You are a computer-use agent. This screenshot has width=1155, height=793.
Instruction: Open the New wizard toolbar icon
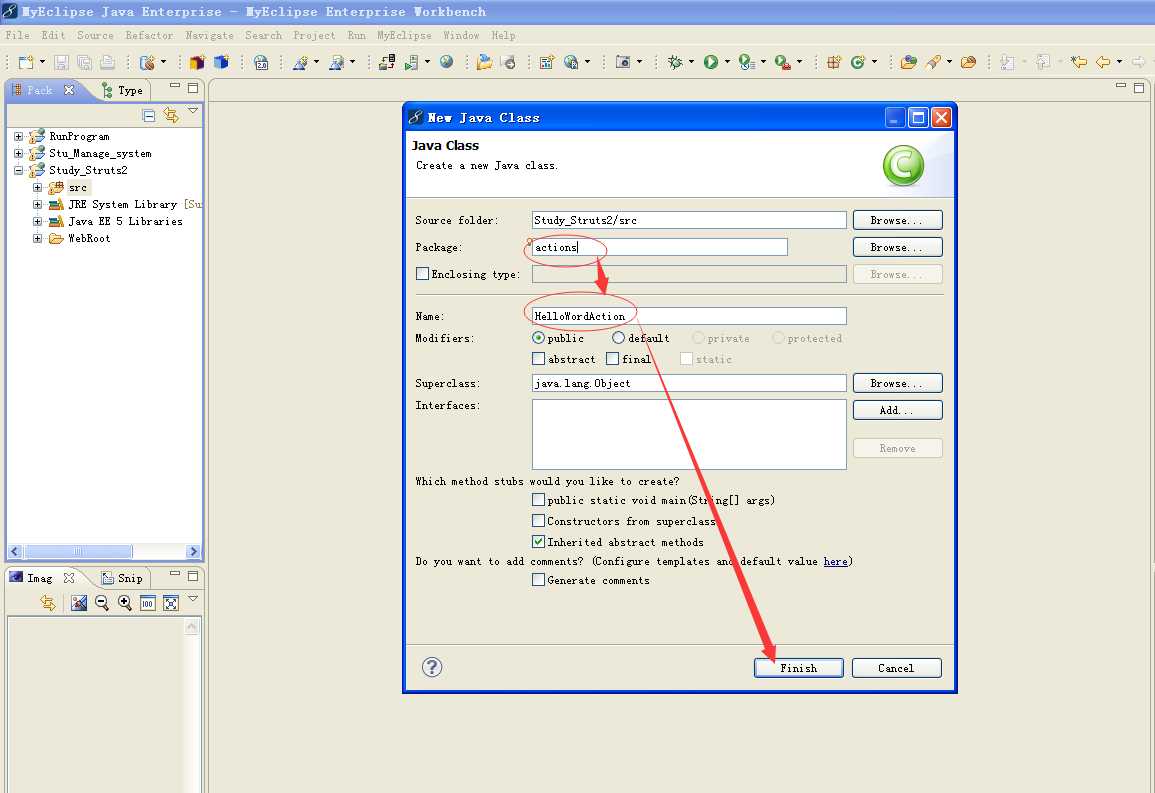[x=26, y=63]
